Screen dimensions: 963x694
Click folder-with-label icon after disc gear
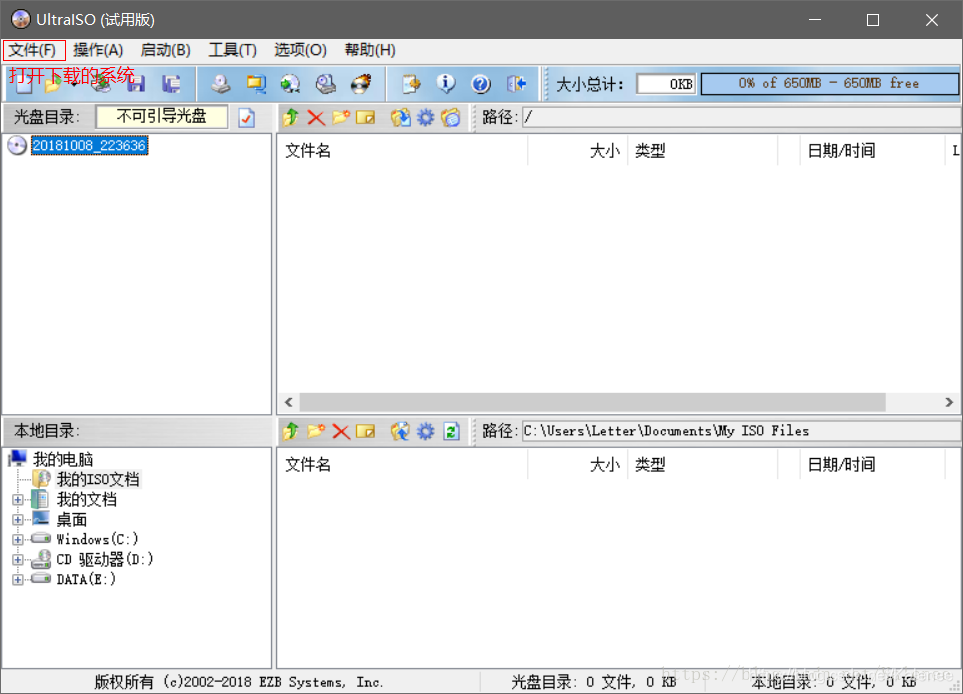point(451,117)
